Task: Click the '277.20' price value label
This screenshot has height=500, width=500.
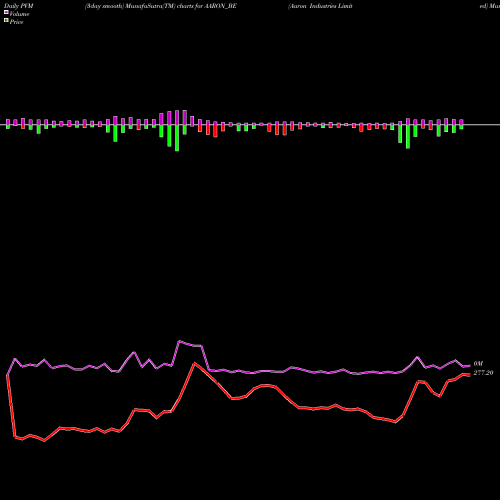Action: [x=483, y=373]
